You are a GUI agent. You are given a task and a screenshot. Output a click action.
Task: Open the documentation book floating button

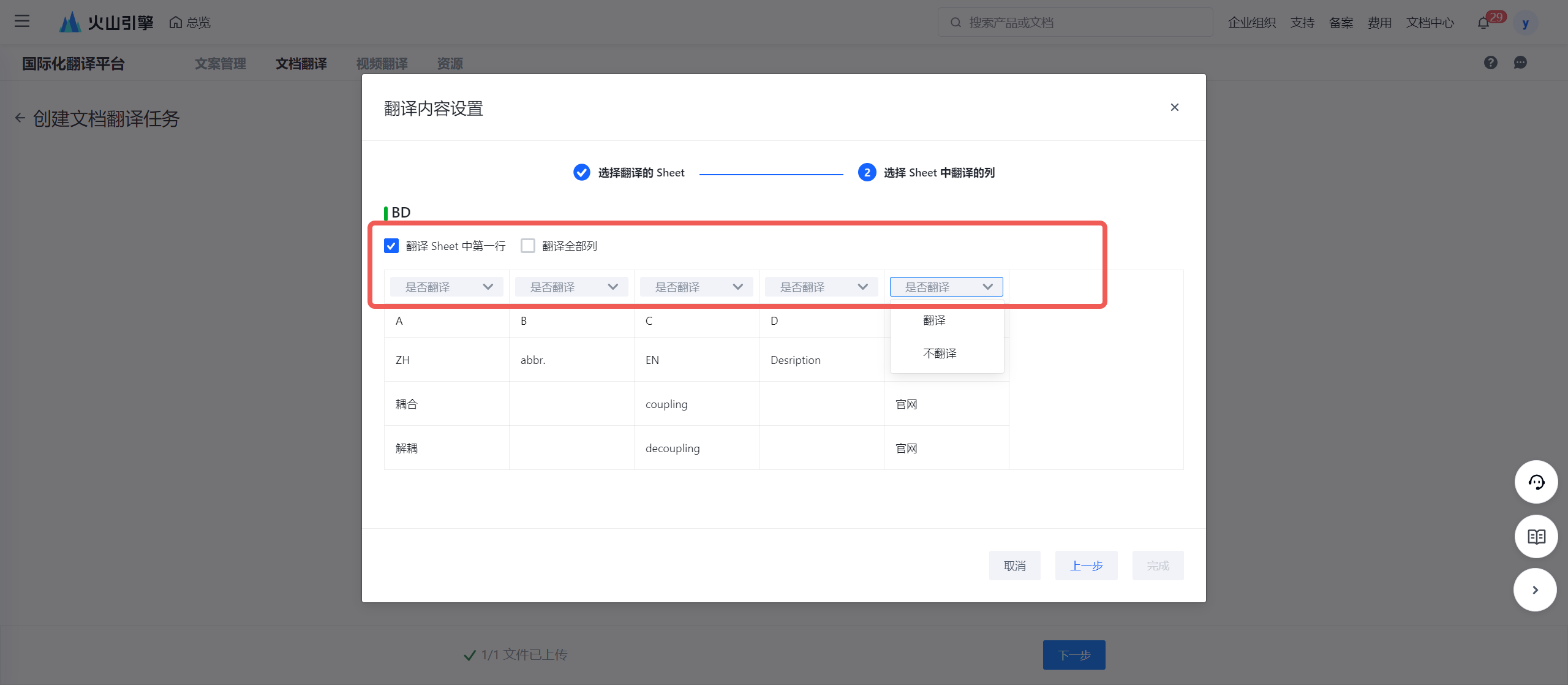1536,537
